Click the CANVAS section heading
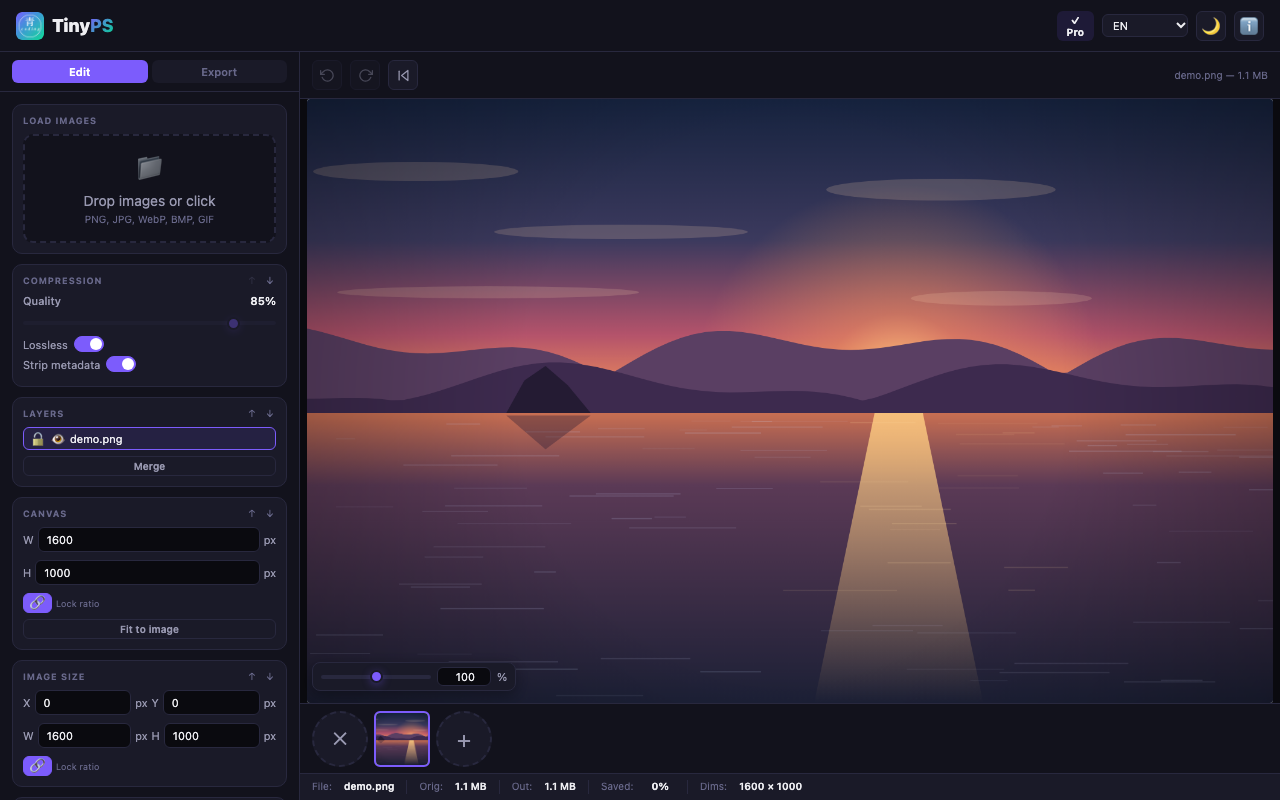The width and height of the screenshot is (1280, 800). [45, 514]
